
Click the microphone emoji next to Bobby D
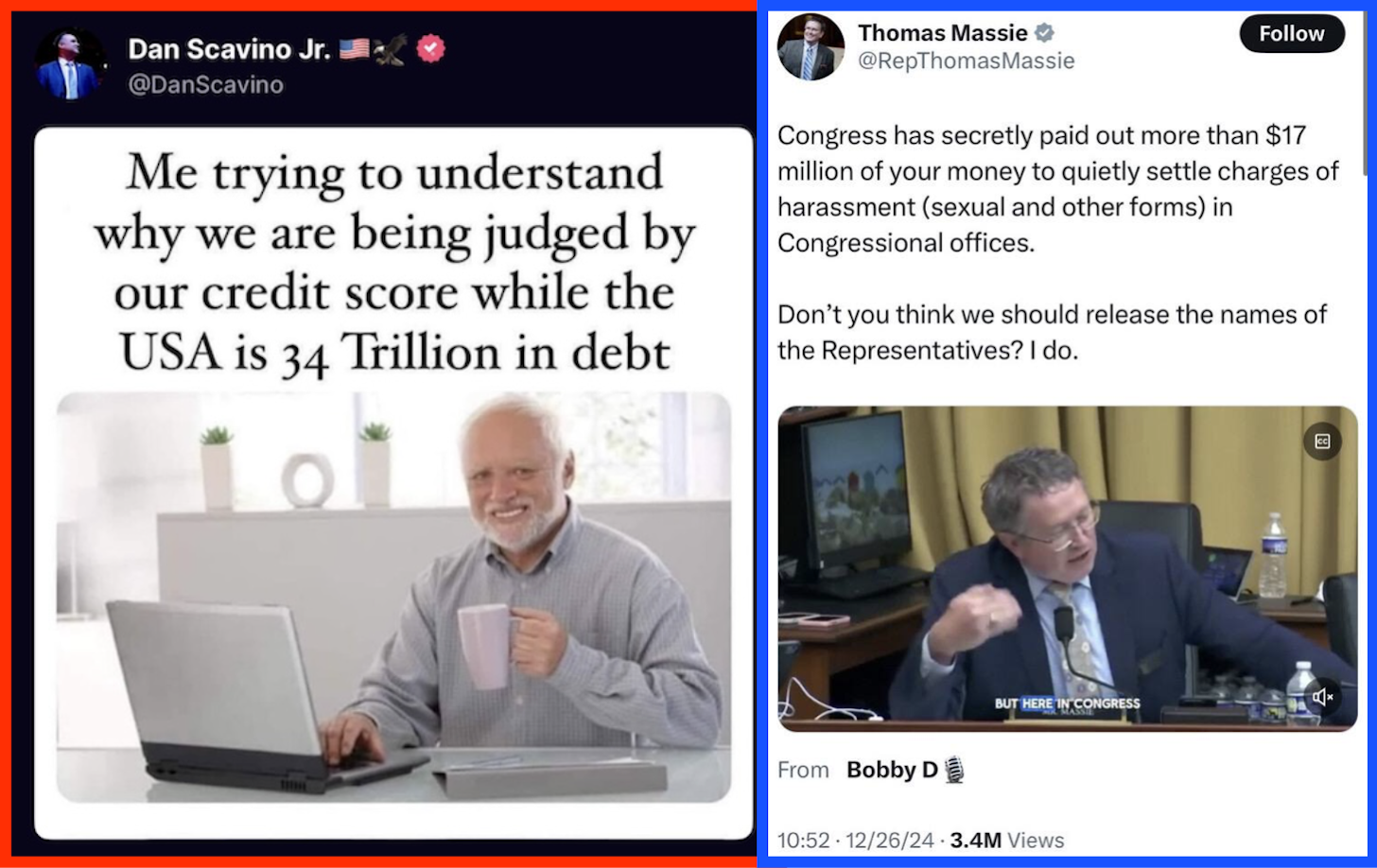[x=954, y=771]
